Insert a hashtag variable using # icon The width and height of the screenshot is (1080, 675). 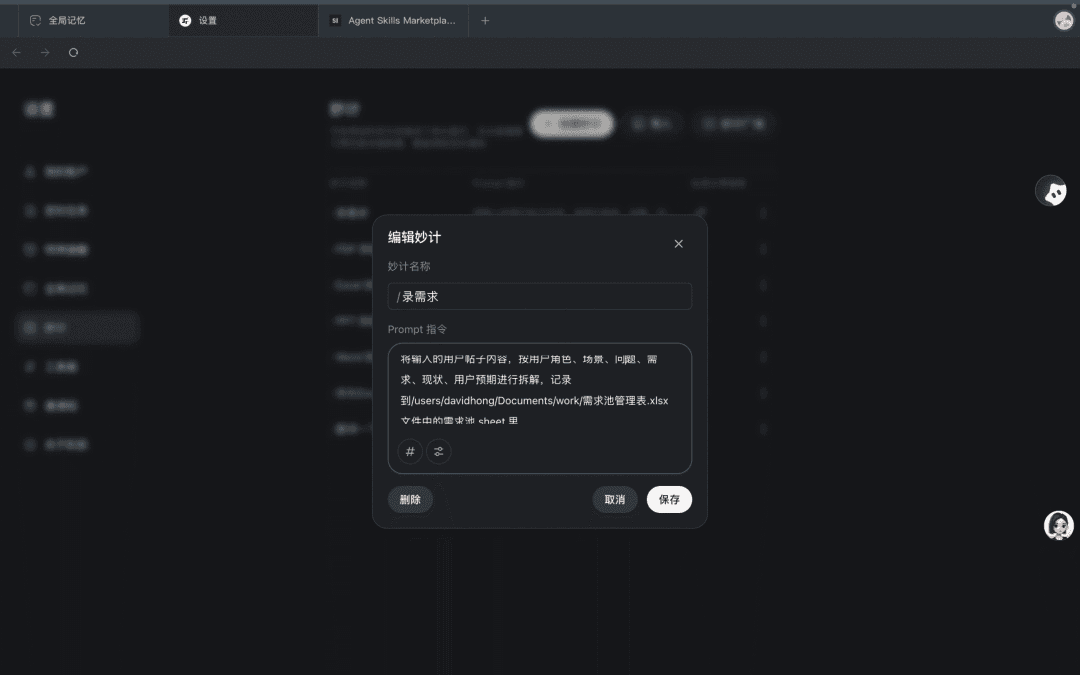410,452
